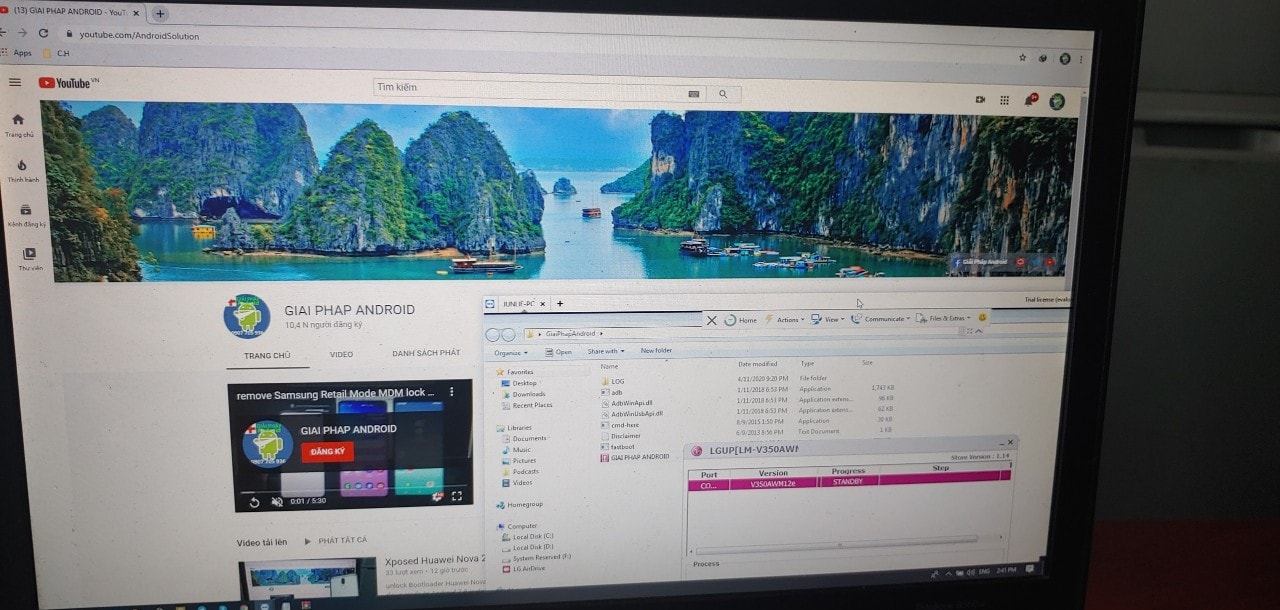Select Documents under Libraries
The width and height of the screenshot is (1280, 610).
coord(526,438)
